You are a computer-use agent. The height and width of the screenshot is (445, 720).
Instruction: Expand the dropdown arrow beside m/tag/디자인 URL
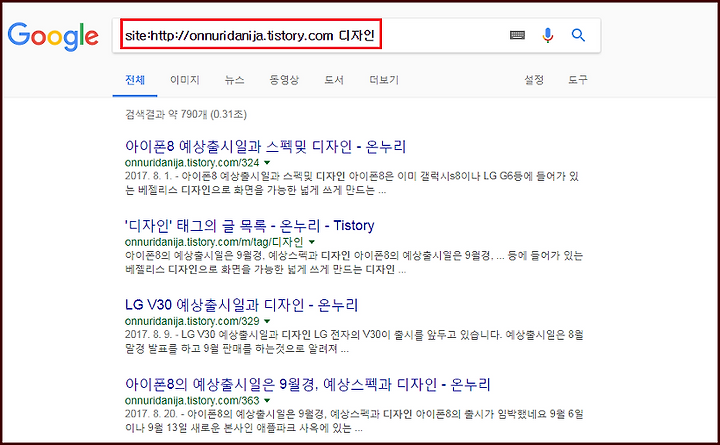[312, 242]
